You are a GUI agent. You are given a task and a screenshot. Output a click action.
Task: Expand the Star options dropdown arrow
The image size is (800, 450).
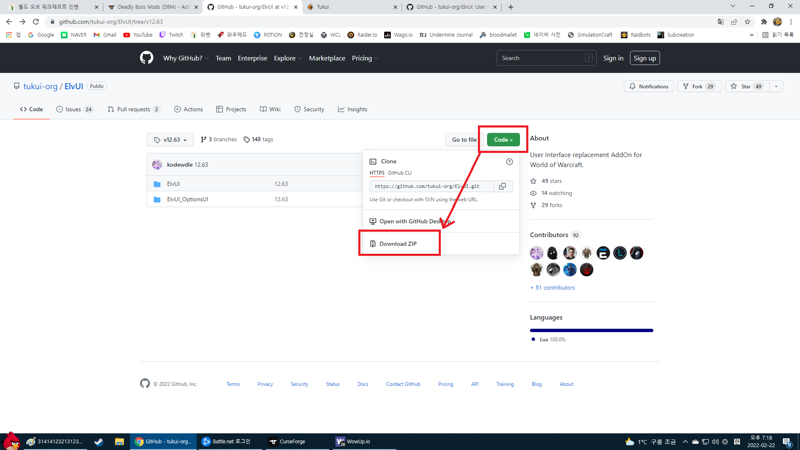[777, 86]
